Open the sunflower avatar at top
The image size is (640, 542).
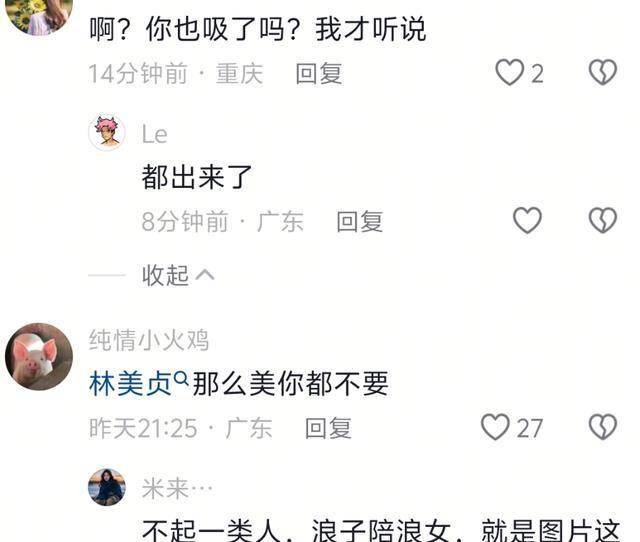pyautogui.click(x=39, y=17)
